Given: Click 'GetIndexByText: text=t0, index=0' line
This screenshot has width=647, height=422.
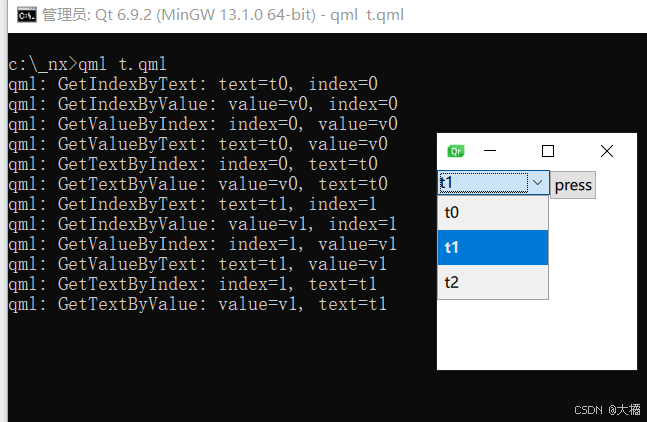Looking at the screenshot, I should [x=193, y=84].
